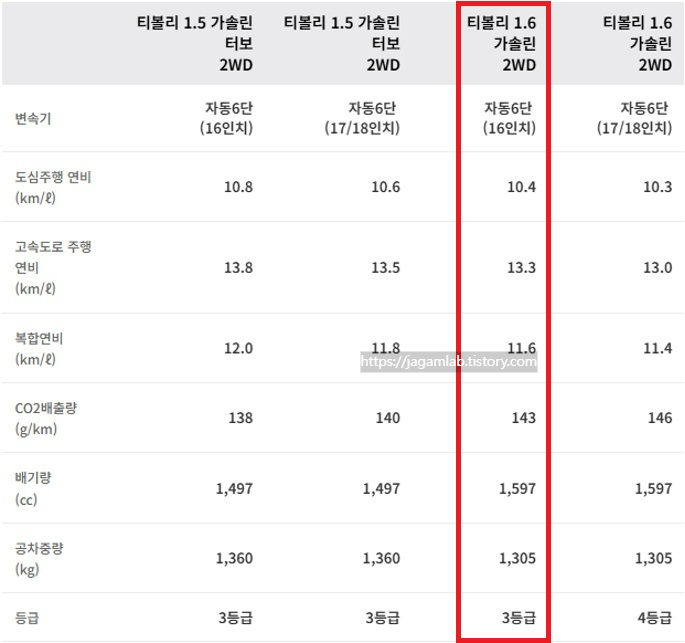Click the combined fuel economy value '11.8'

click(x=386, y=348)
